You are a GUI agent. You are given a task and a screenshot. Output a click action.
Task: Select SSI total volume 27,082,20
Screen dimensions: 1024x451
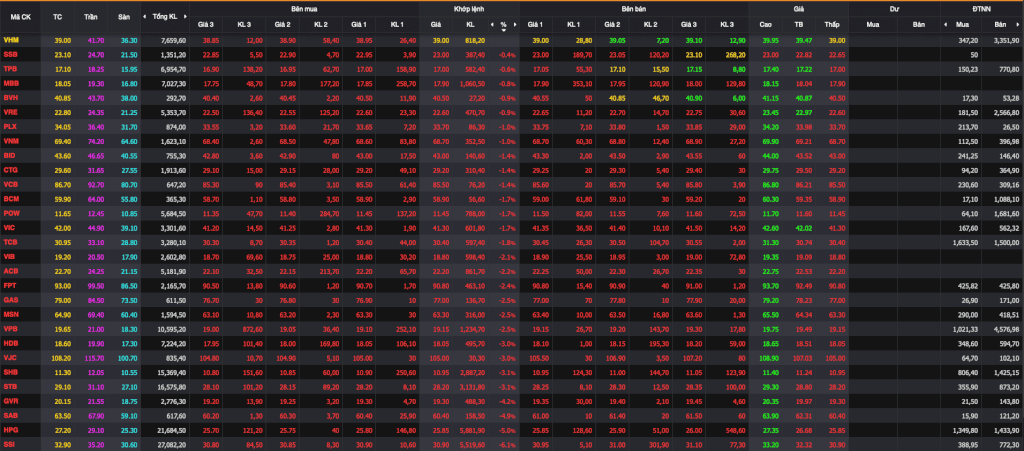coord(173,443)
